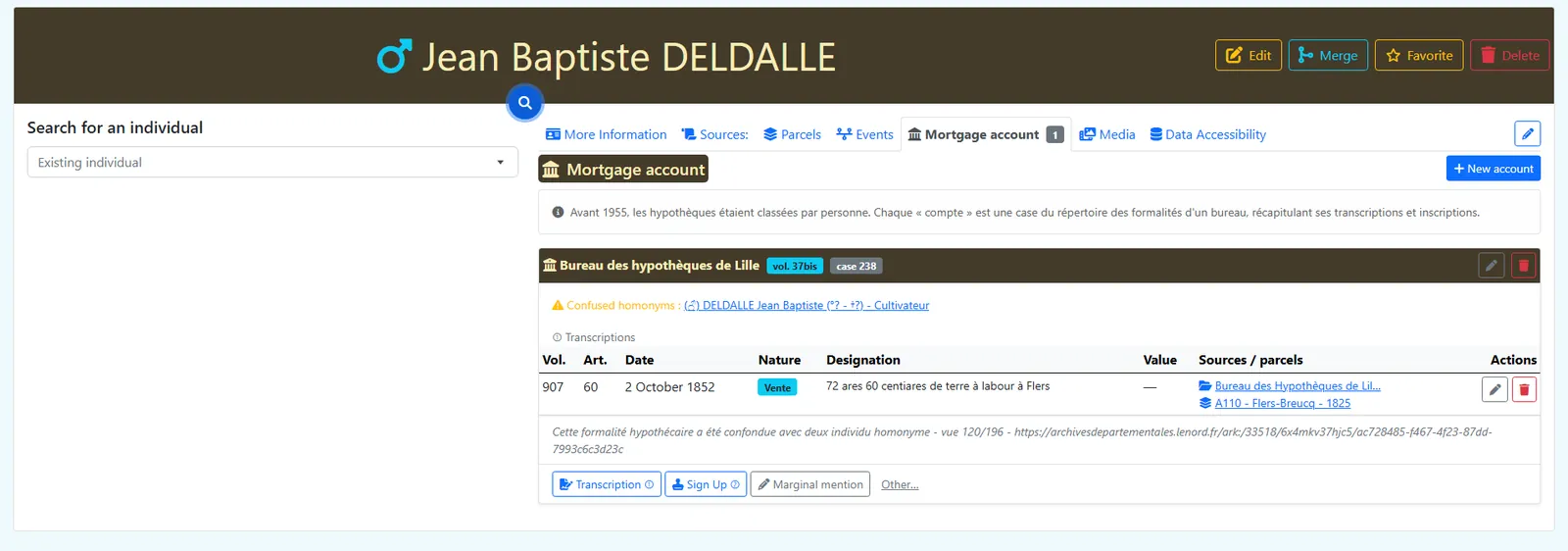
Task: Click the date 2 October 1852
Action: pos(670,387)
